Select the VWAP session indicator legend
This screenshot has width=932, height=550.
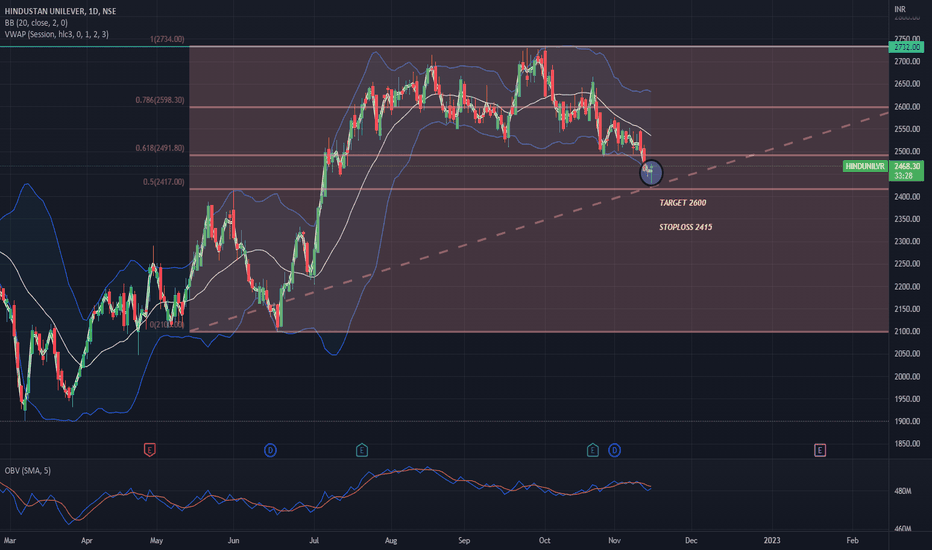click(x=56, y=34)
